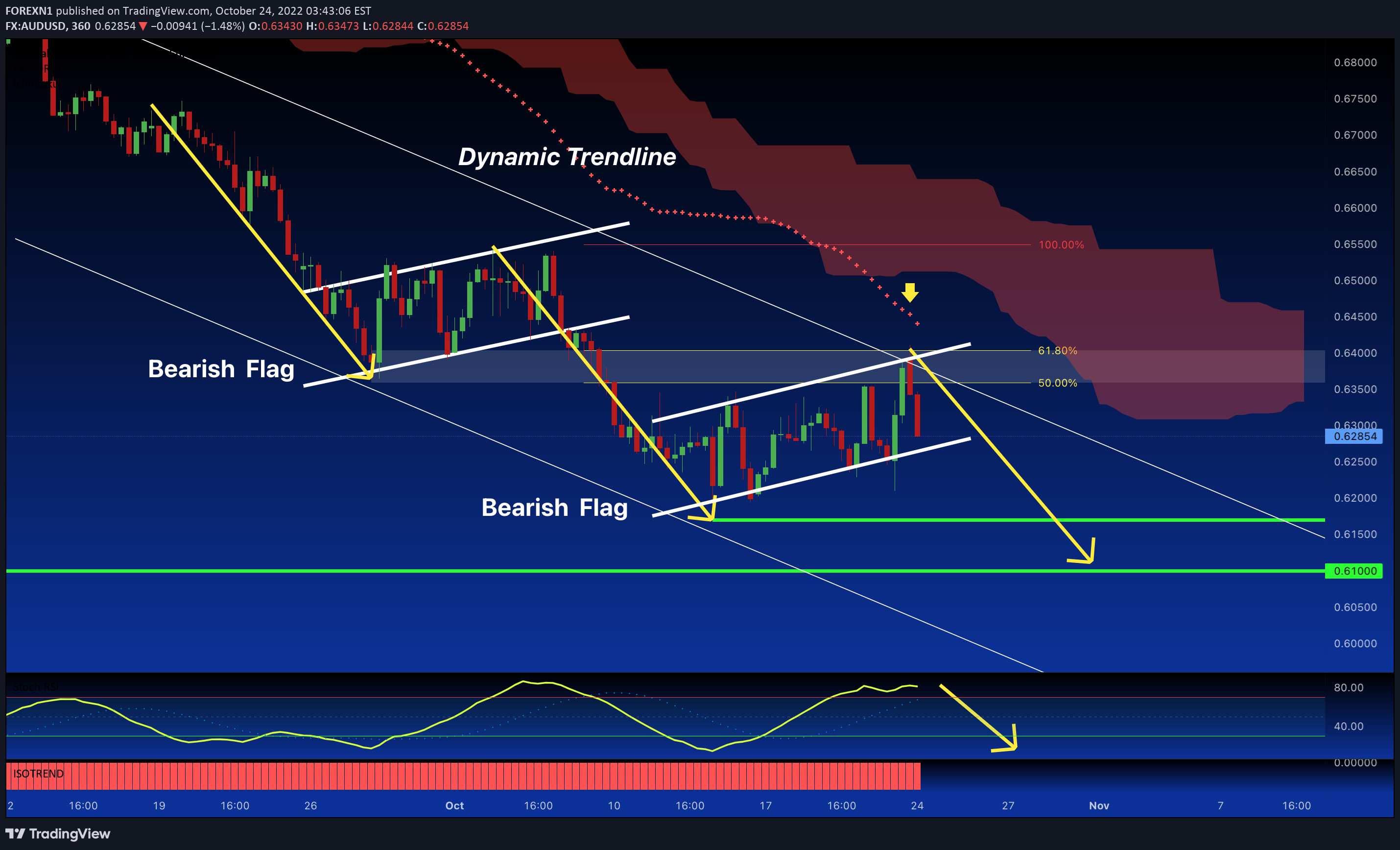This screenshot has width=1400, height=850.
Task: Click the closing price value C:0.62854
Action: point(443,26)
